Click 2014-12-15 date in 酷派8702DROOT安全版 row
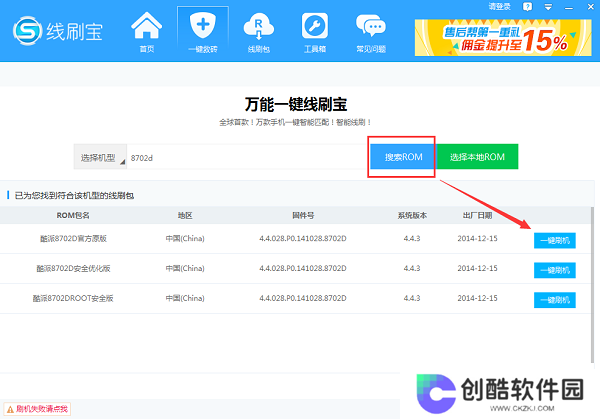Screen dimensions: 600x419 point(477,298)
